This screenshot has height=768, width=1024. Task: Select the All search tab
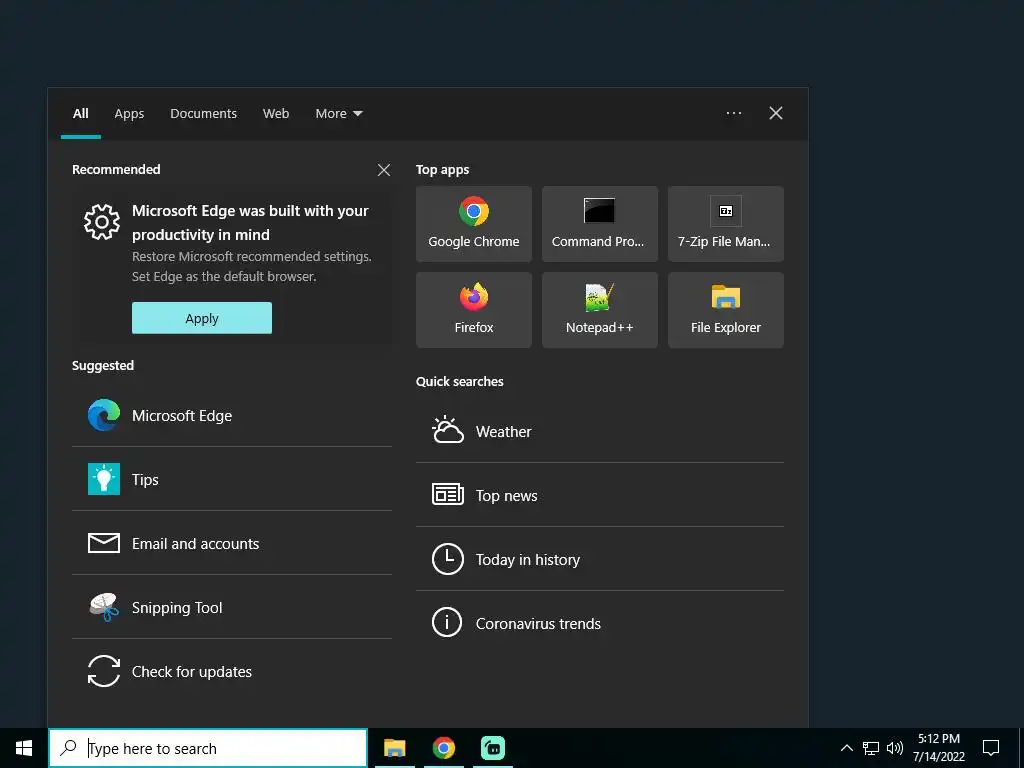(x=80, y=114)
